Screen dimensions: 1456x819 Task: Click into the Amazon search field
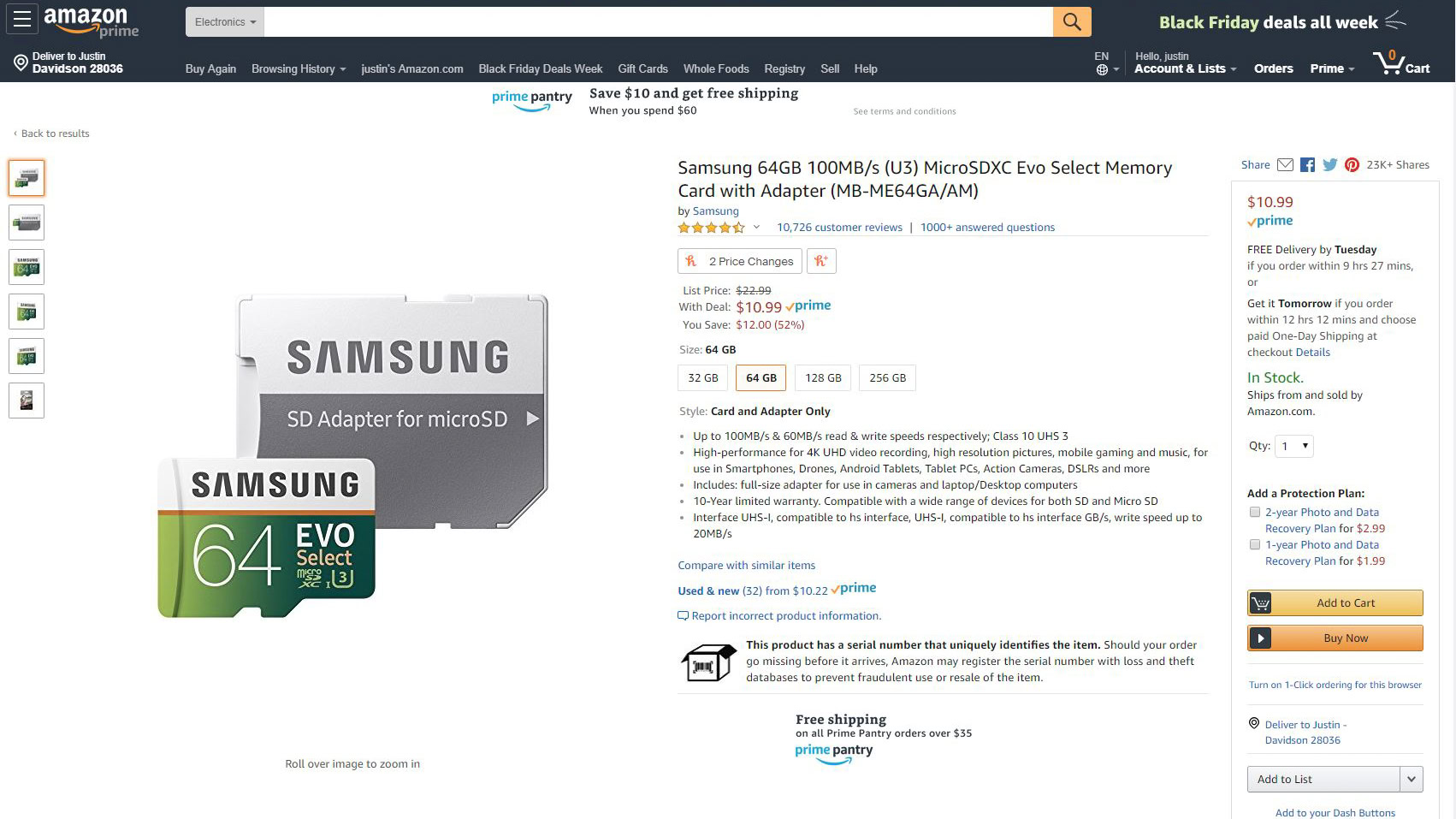point(658,22)
